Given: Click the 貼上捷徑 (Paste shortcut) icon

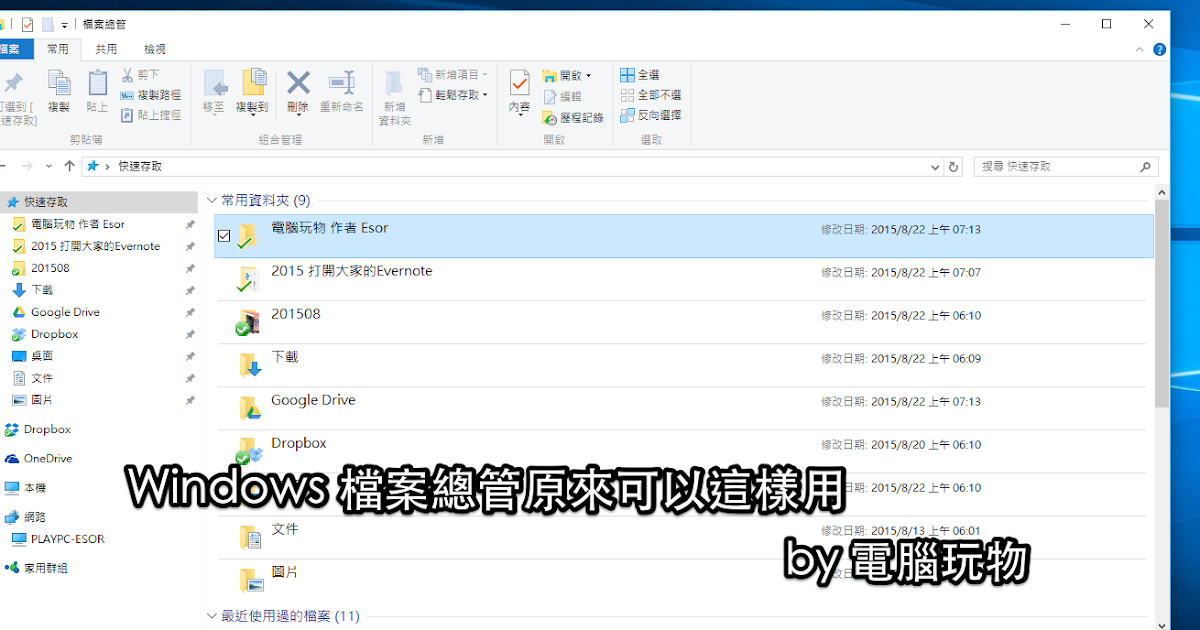Looking at the screenshot, I should pos(127,115).
